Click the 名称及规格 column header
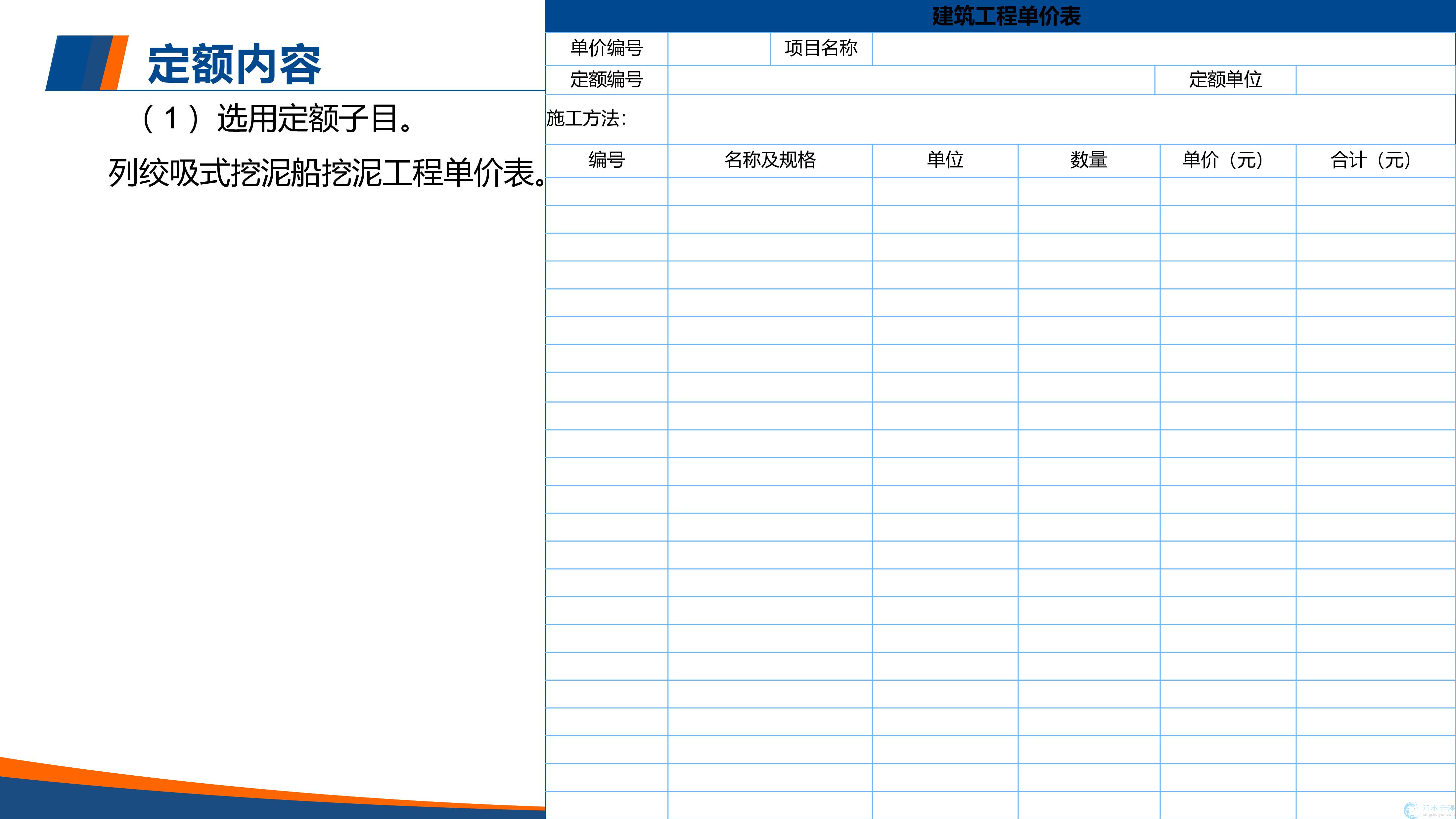The height and width of the screenshot is (819, 1456). (x=770, y=160)
